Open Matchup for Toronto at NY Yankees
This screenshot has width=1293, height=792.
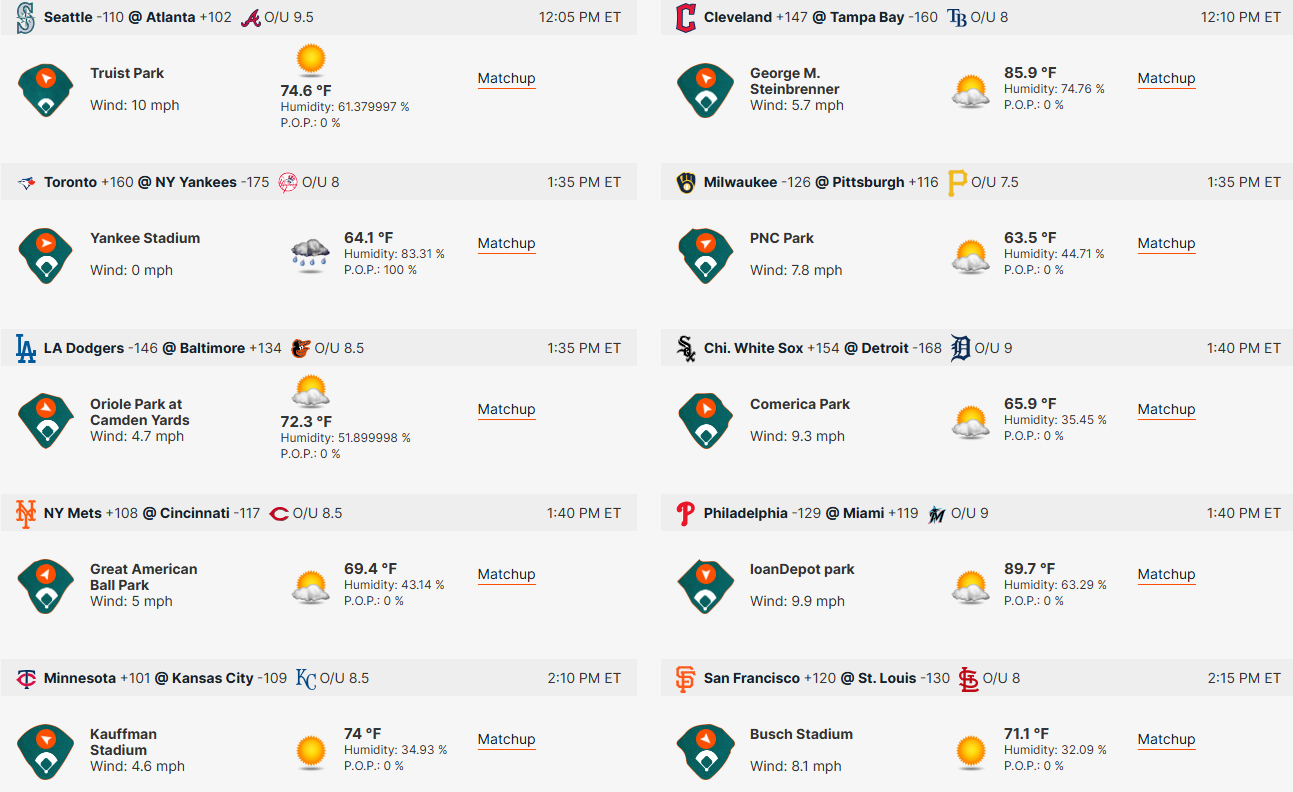tap(506, 244)
